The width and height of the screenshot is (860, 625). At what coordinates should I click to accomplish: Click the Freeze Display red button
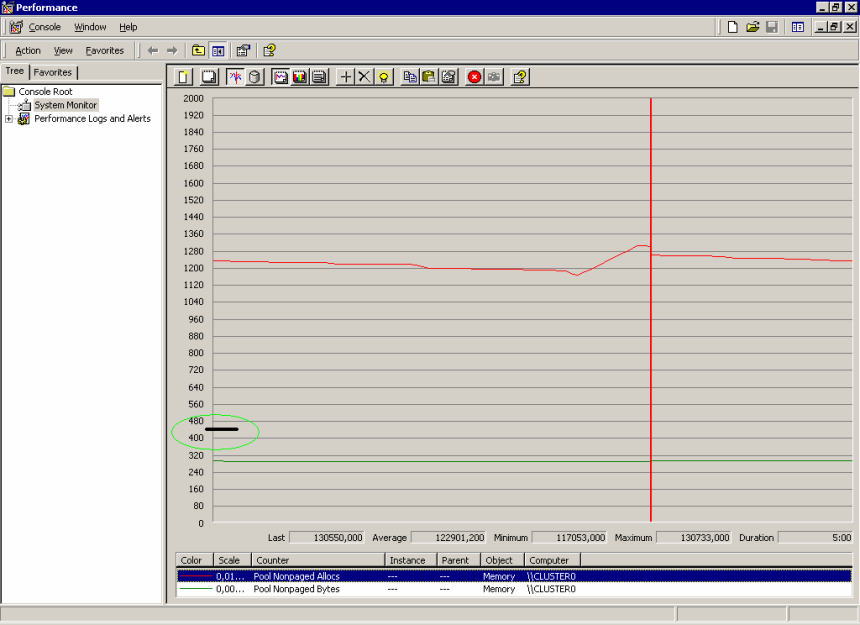coord(474,77)
